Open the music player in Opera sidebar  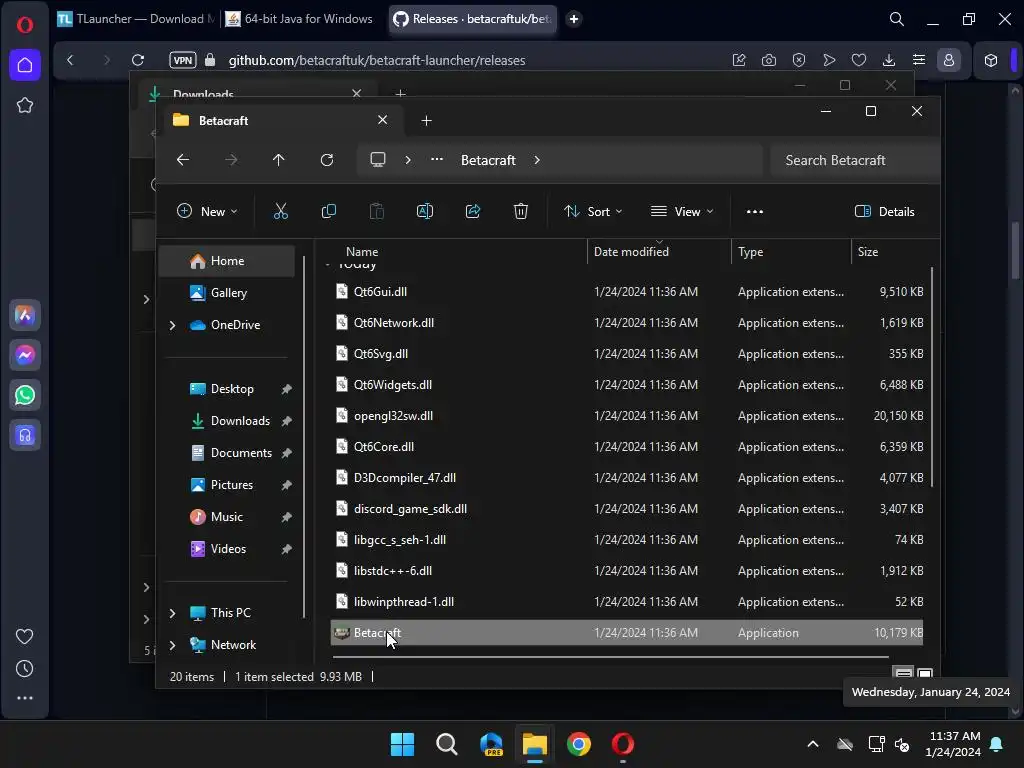click(x=25, y=435)
